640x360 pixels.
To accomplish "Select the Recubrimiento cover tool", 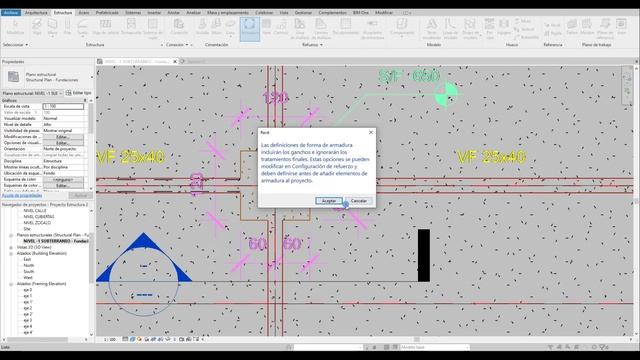I will pos(345,27).
